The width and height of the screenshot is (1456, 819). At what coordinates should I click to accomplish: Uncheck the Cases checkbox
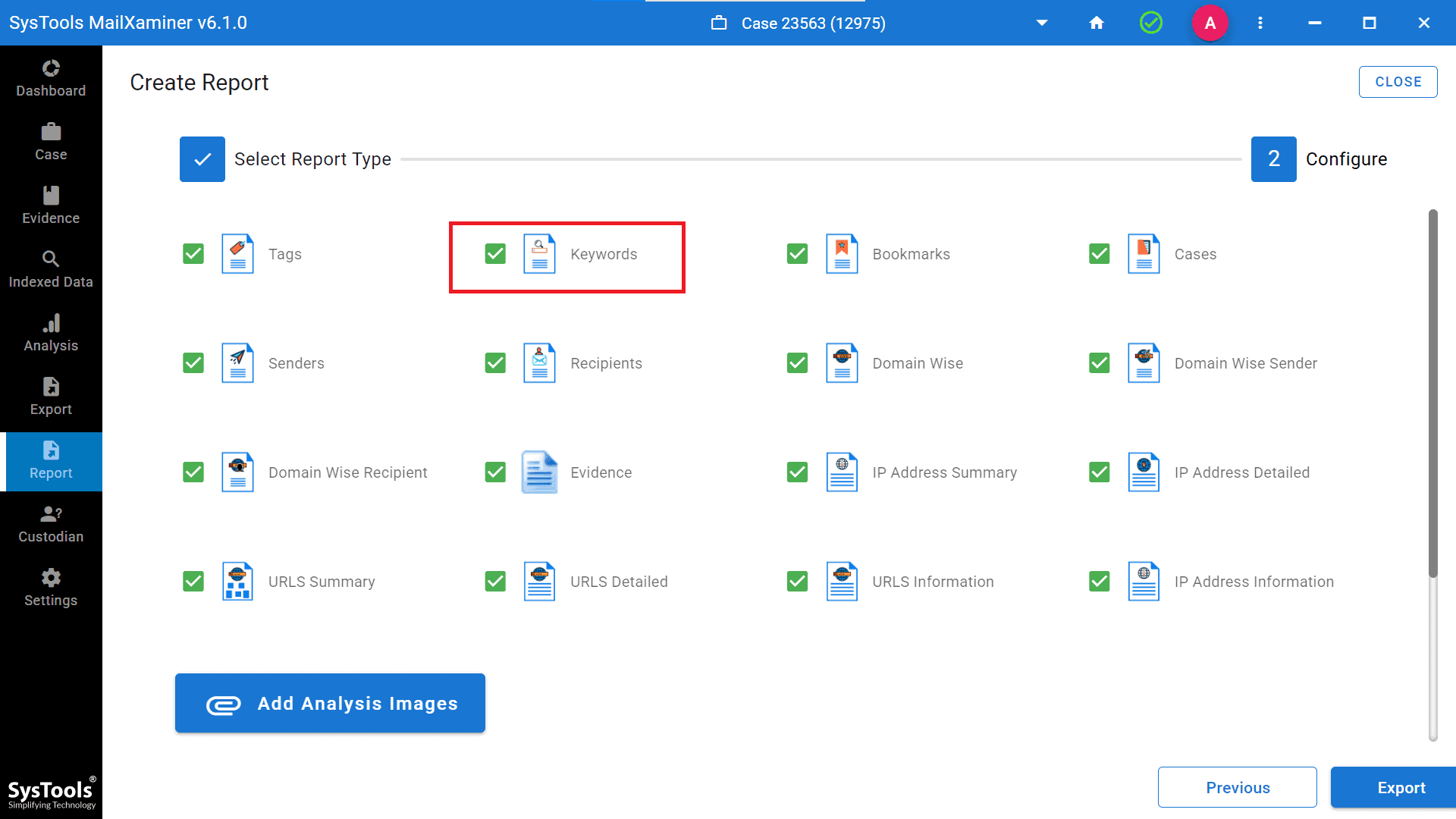pos(1099,253)
